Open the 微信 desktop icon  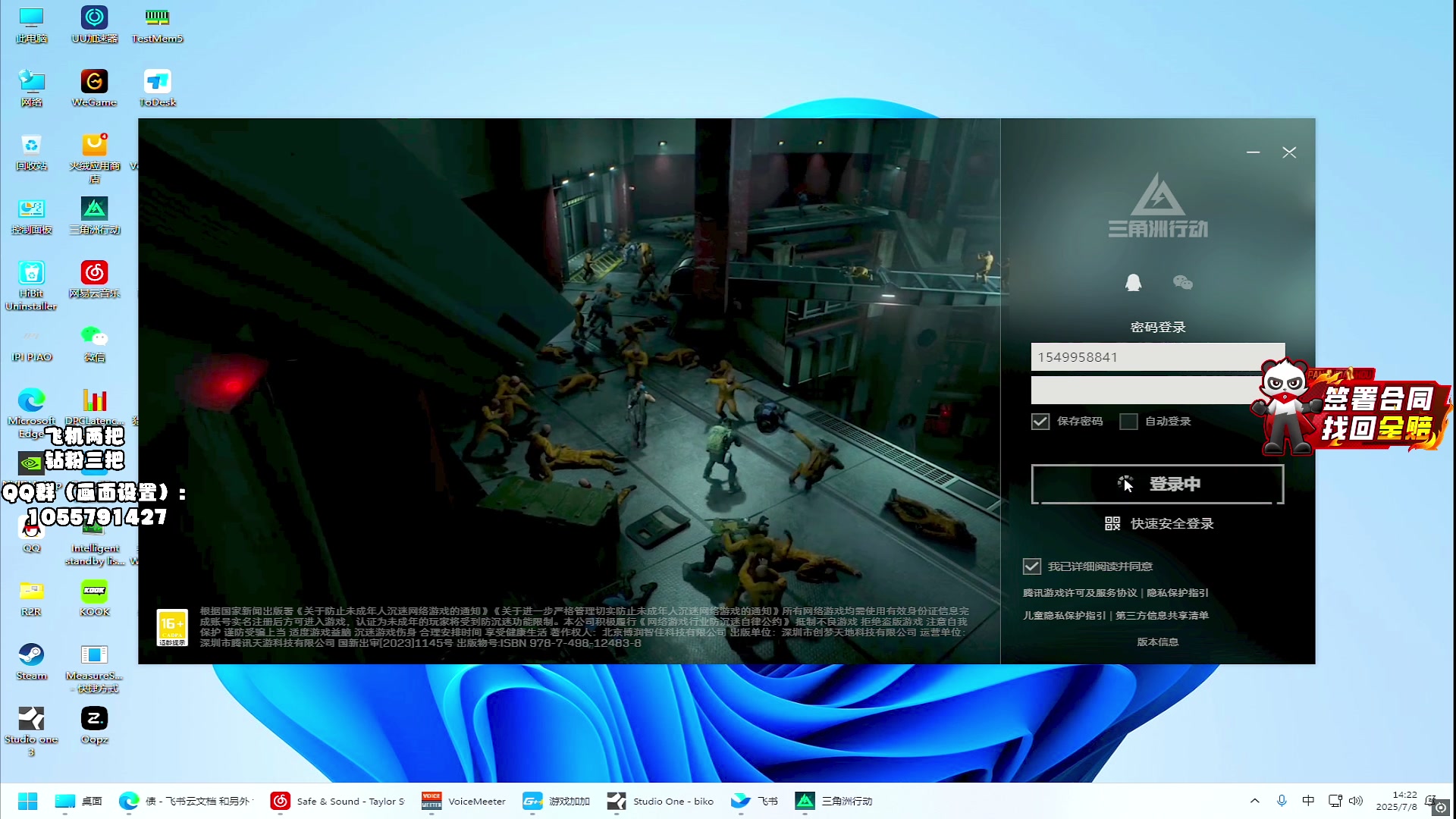(94, 343)
